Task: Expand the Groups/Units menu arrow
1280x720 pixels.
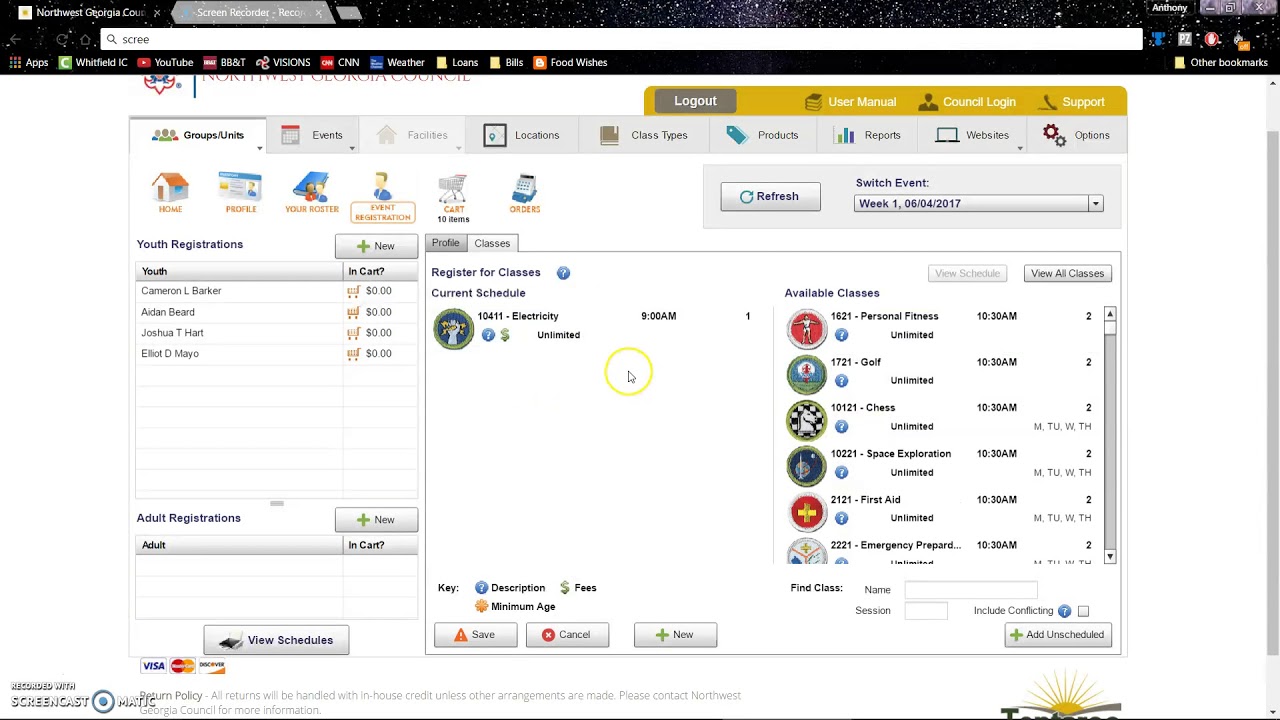Action: tap(259, 148)
